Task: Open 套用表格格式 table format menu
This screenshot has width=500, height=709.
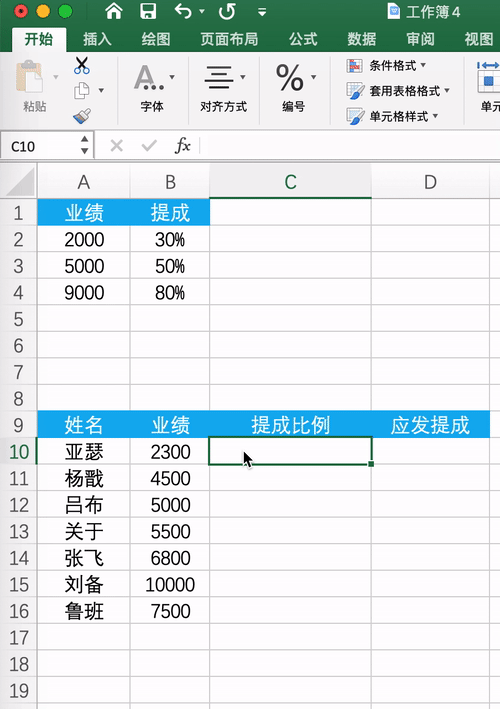Action: click(398, 91)
